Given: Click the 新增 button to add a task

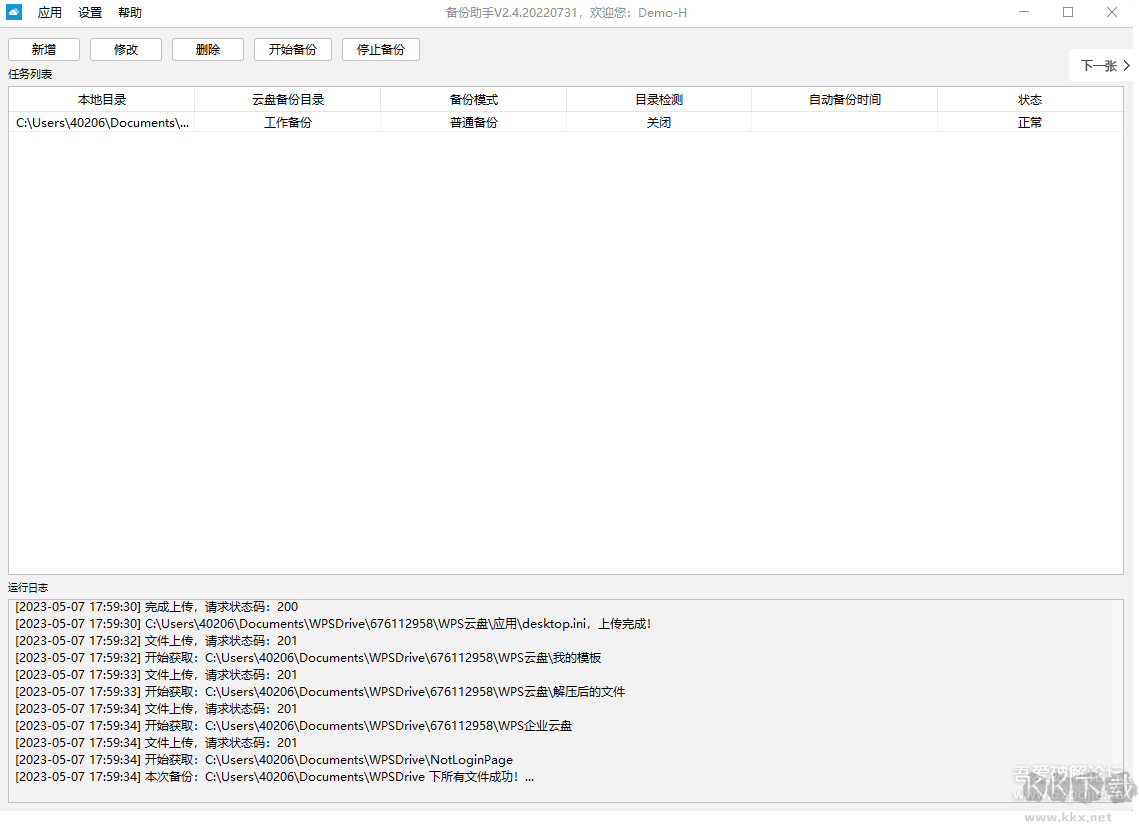Looking at the screenshot, I should pyautogui.click(x=44, y=49).
